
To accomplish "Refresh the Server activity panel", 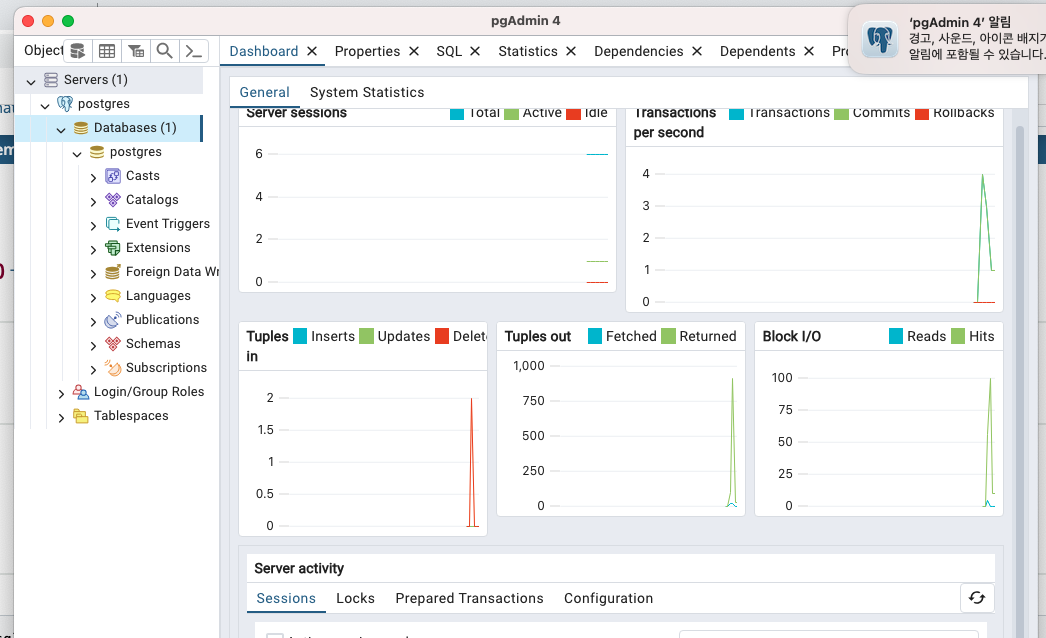I will click(x=977, y=597).
